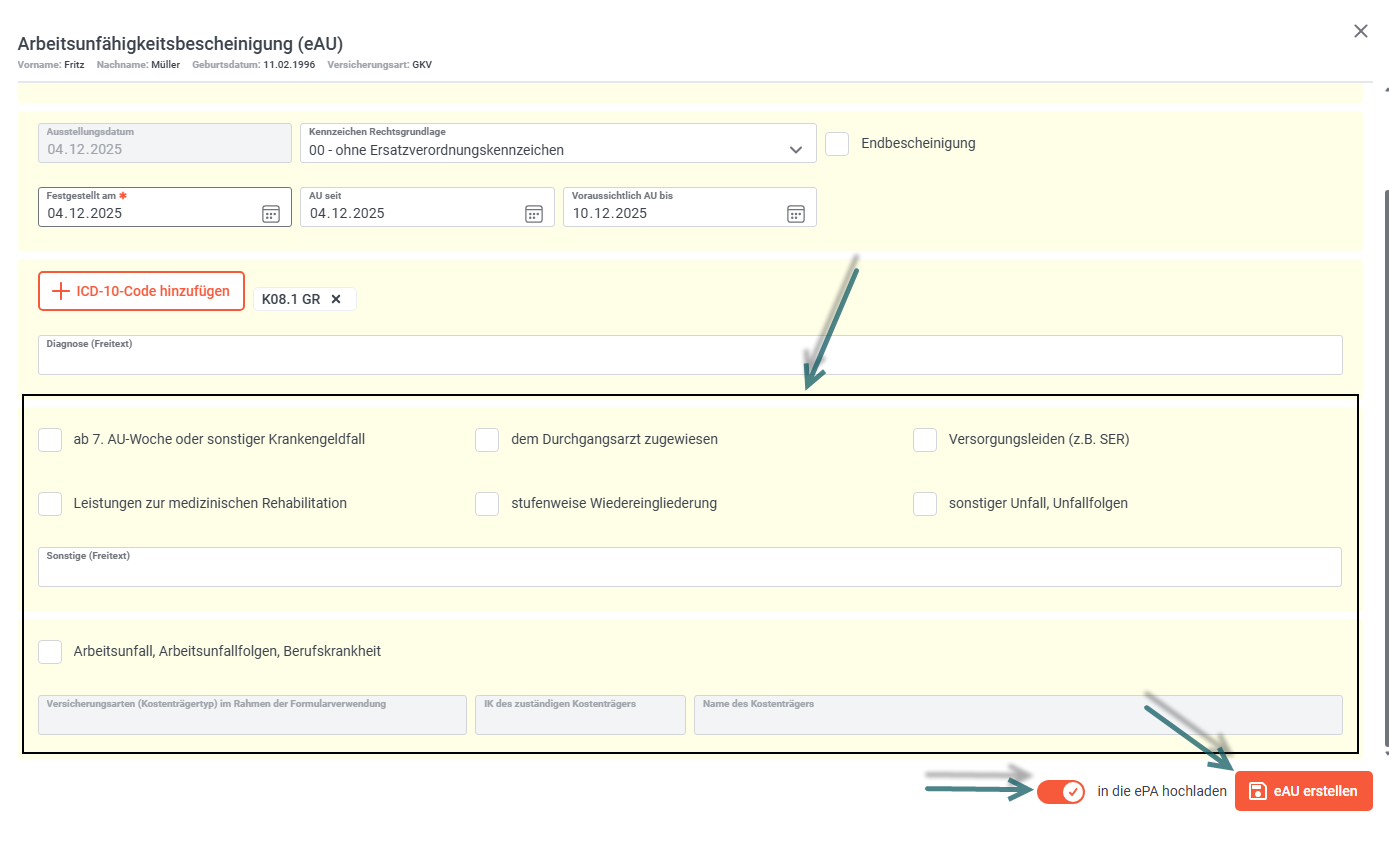This screenshot has width=1389, height=841.
Task: Select Versorgungsleiden (z.B. SER) checkbox
Action: (925, 439)
